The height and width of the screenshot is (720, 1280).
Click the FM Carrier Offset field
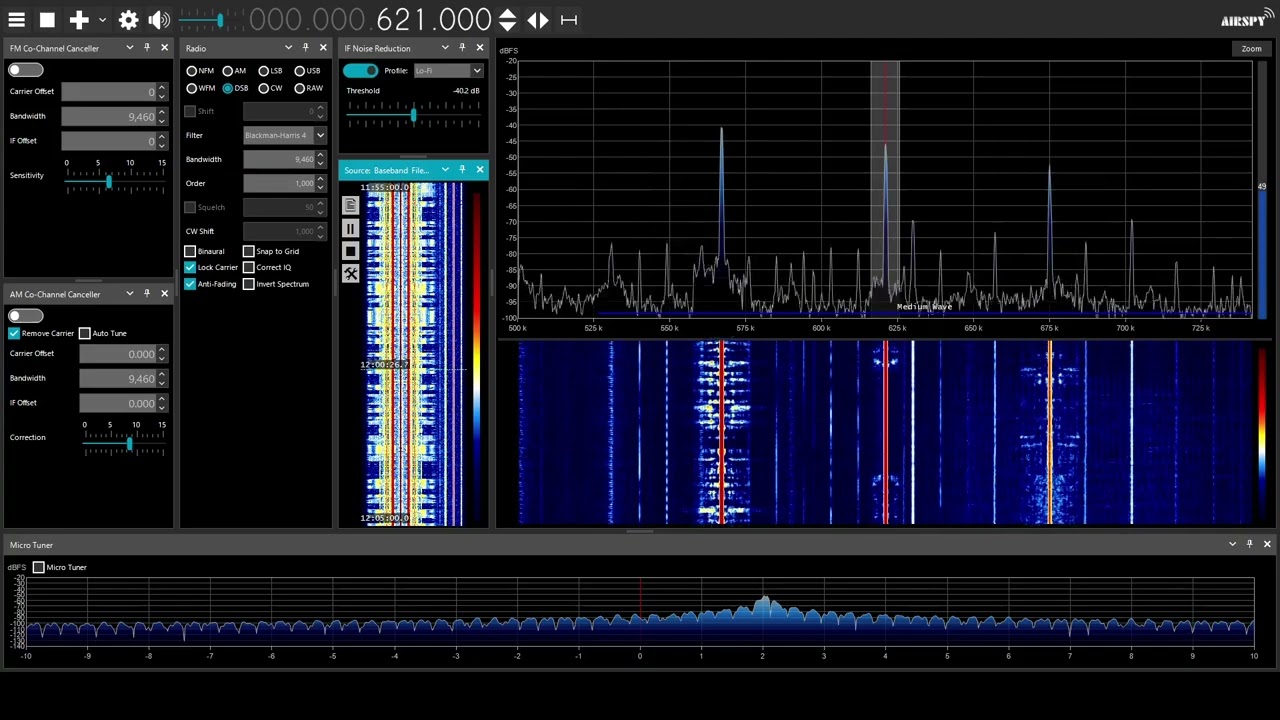pos(110,92)
